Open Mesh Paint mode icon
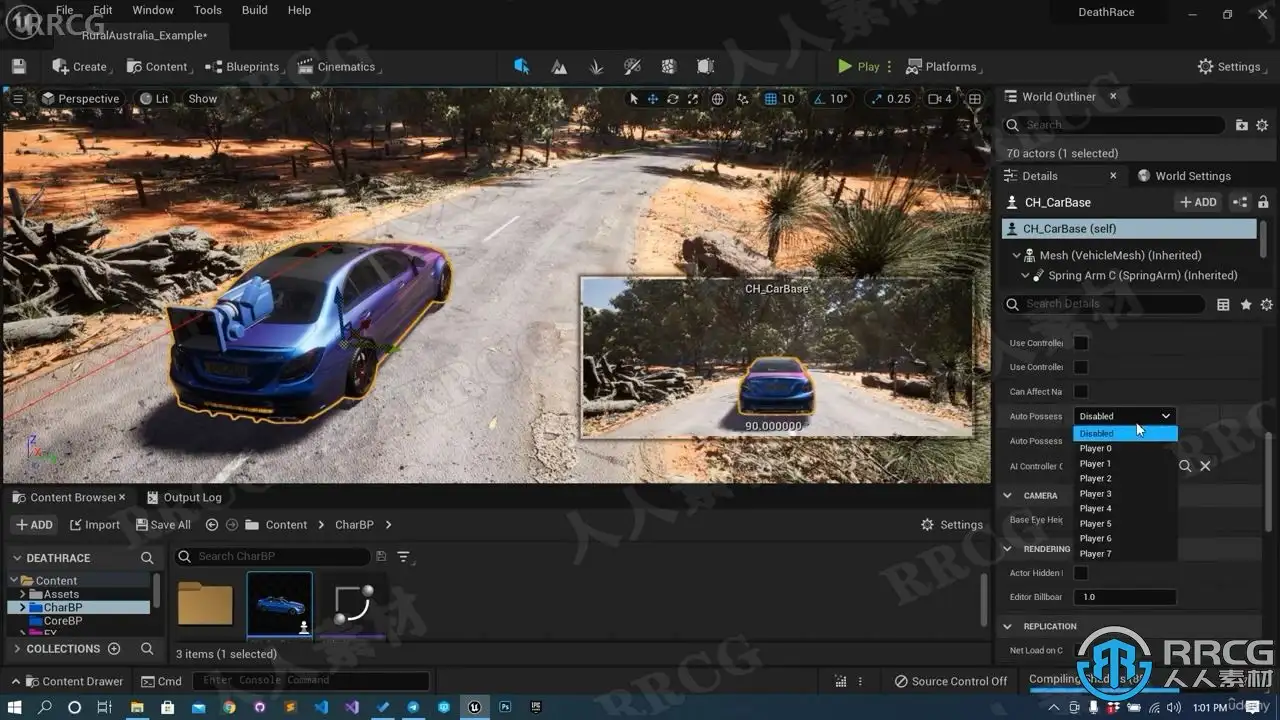Image resolution: width=1280 pixels, height=720 pixels. pos(632,67)
